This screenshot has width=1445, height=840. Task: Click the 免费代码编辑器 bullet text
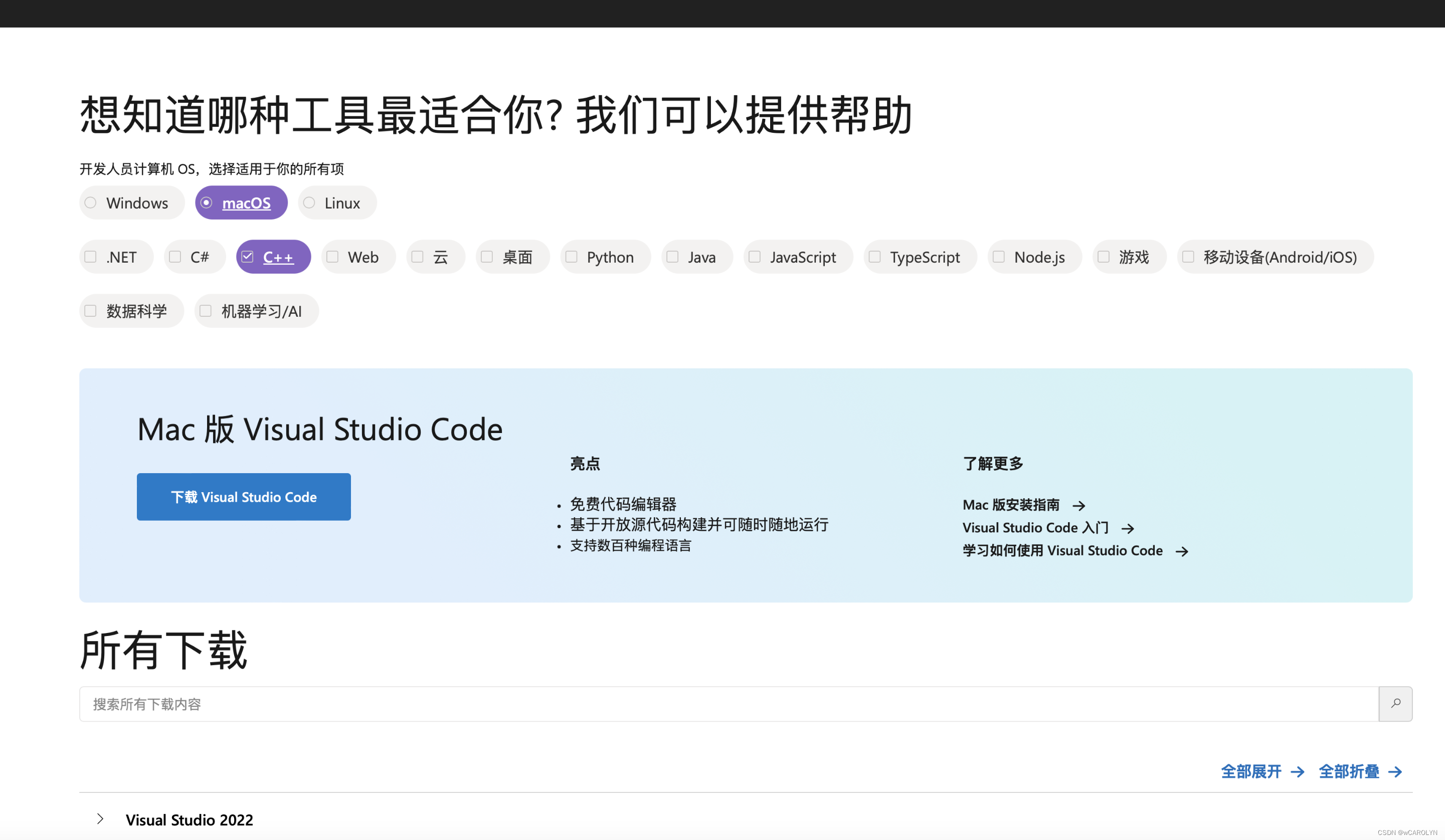(x=623, y=505)
